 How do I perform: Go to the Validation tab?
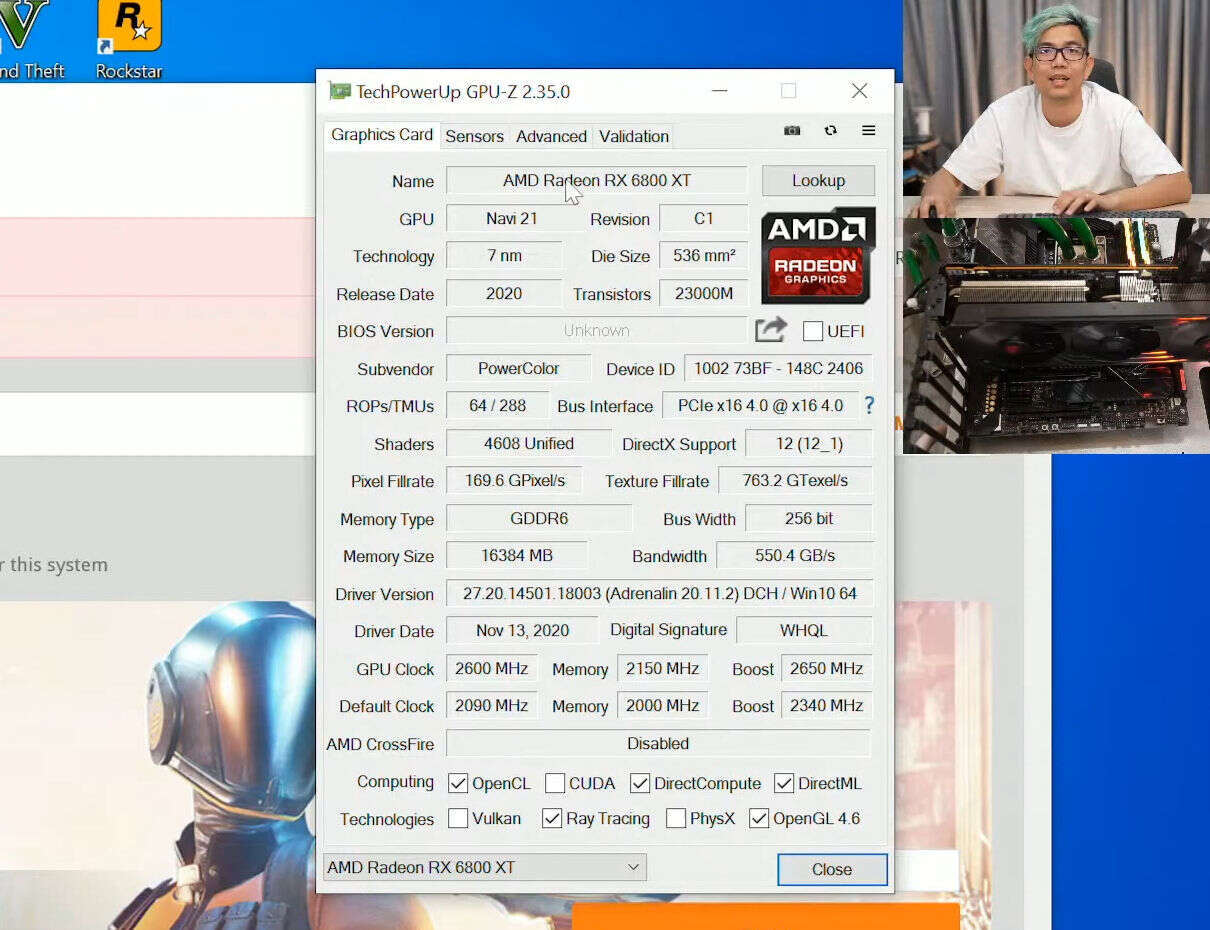coord(633,136)
